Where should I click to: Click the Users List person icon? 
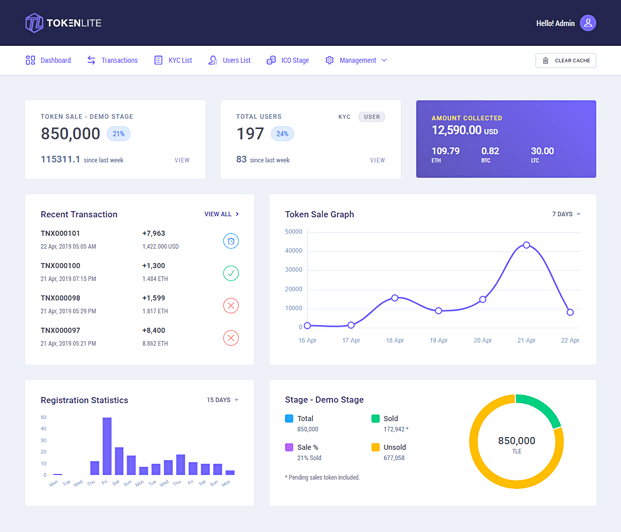[213, 60]
